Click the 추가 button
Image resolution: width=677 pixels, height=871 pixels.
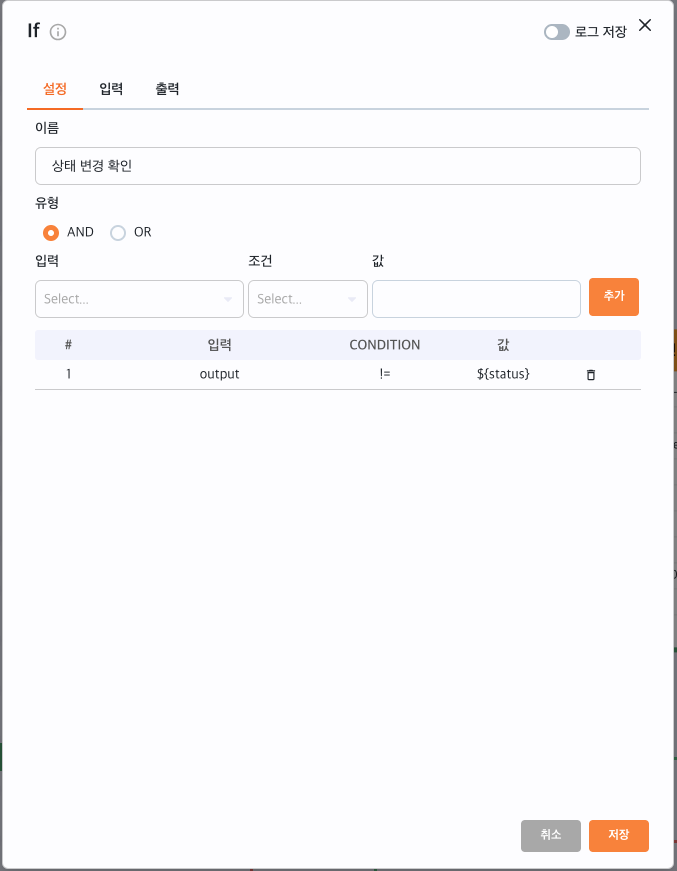pyautogui.click(x=614, y=297)
